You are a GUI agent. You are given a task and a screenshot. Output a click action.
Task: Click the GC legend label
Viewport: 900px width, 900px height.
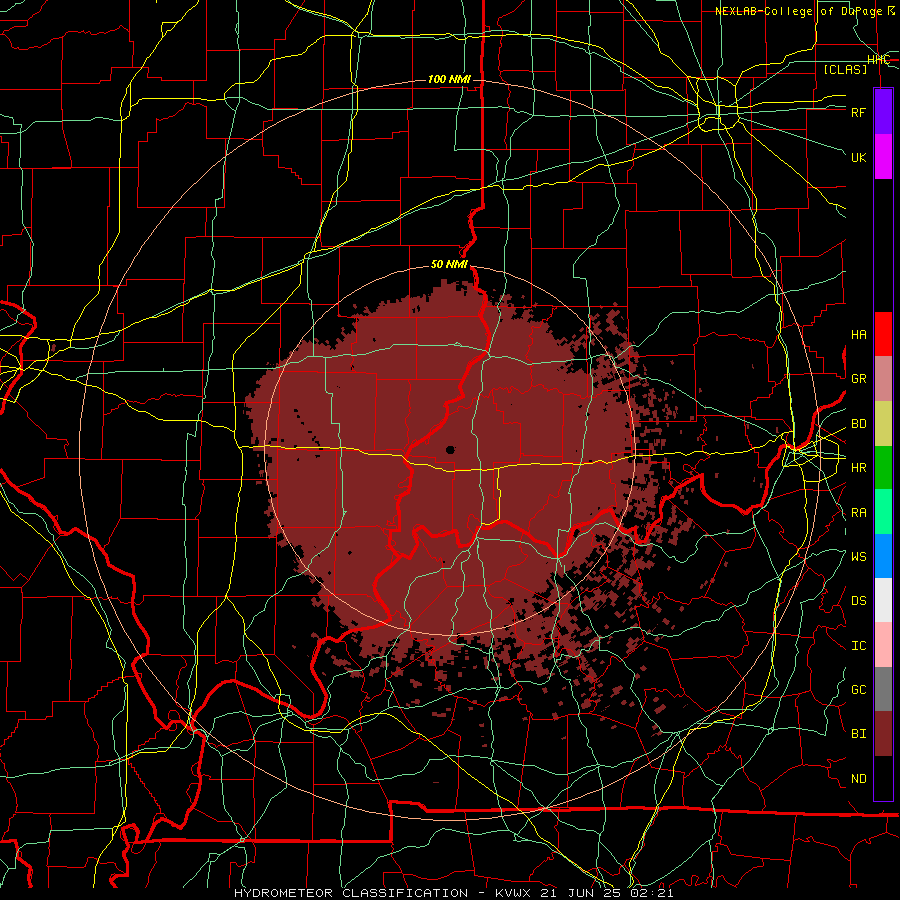(x=858, y=689)
